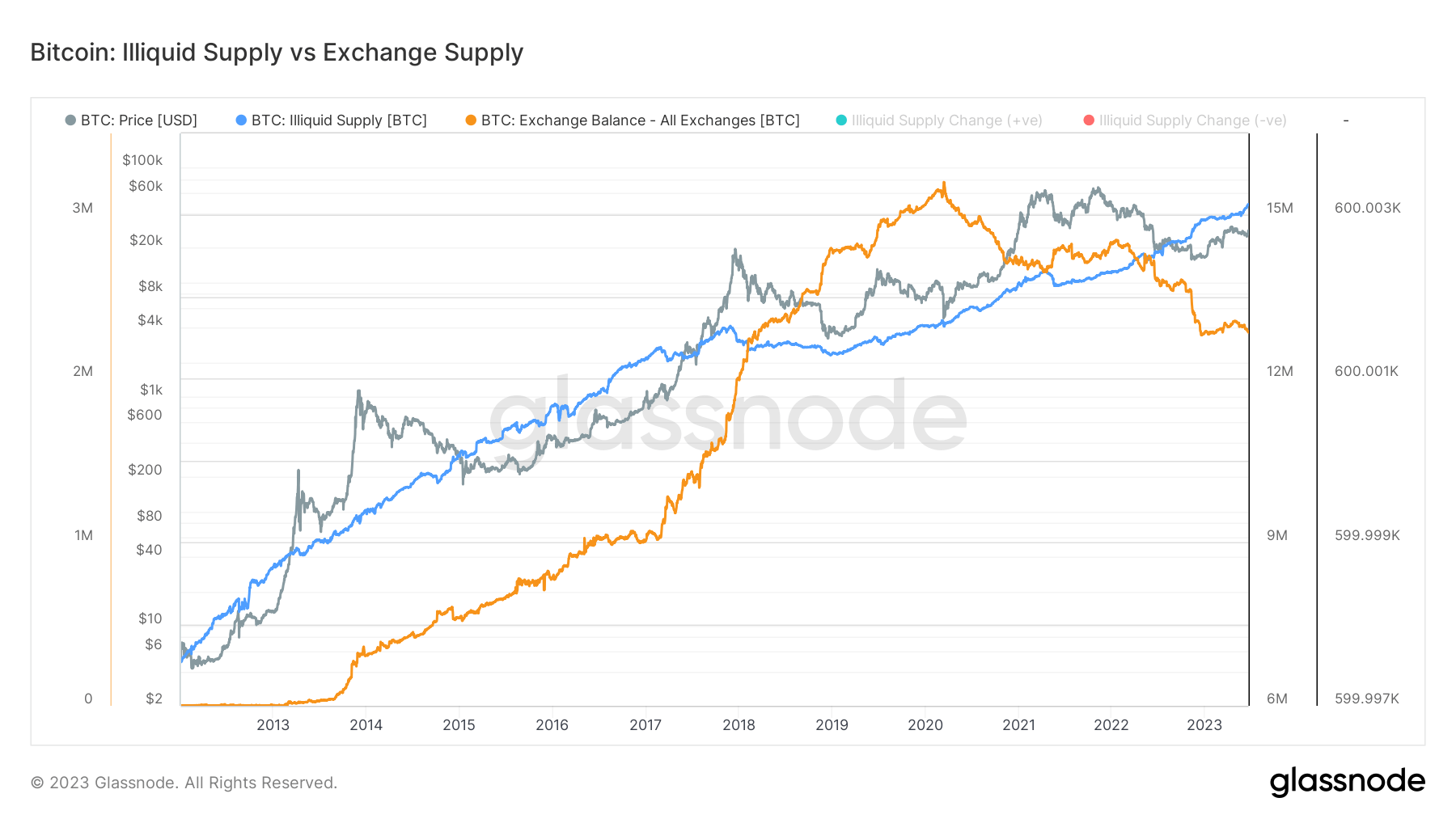Click the 2014 x-axis label
This screenshot has height=819, width=1456.
click(x=366, y=724)
